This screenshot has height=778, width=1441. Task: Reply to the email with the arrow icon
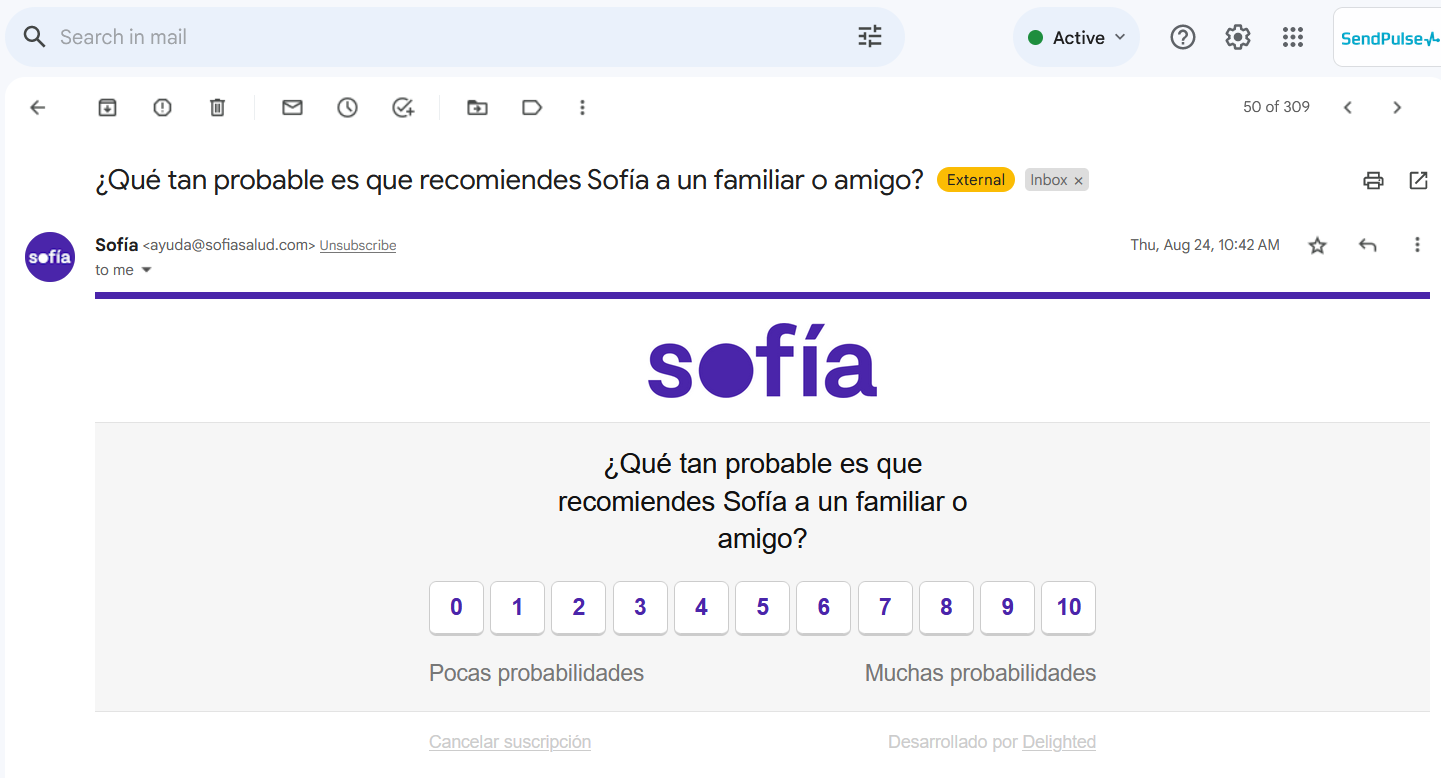[1367, 245]
